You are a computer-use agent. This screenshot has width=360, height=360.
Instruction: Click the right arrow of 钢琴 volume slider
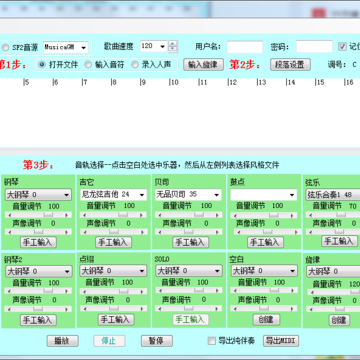tap(66, 215)
